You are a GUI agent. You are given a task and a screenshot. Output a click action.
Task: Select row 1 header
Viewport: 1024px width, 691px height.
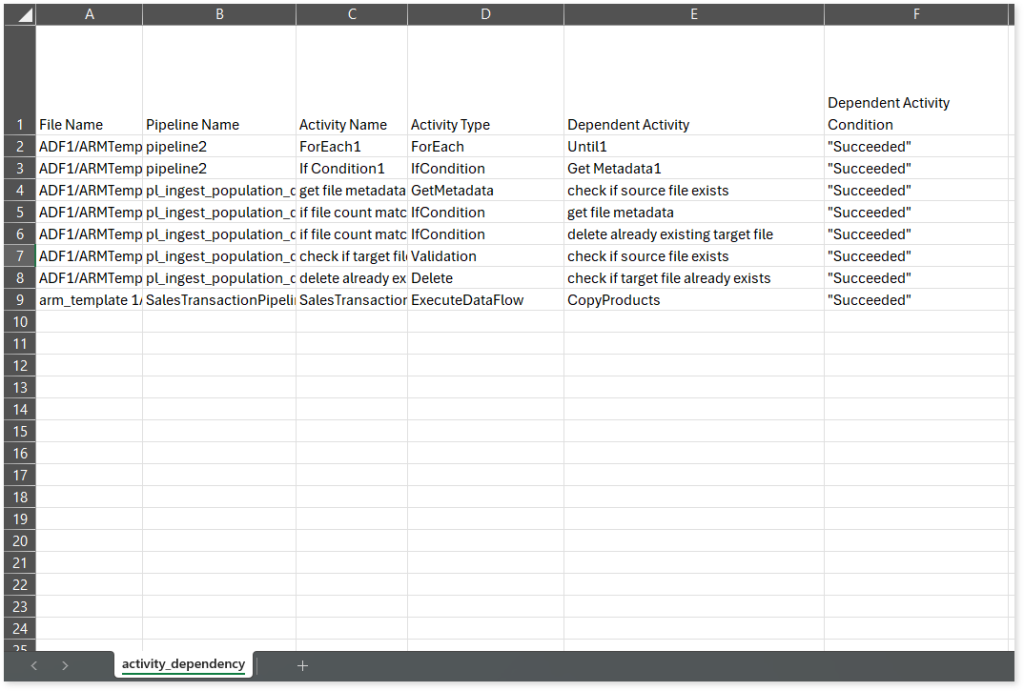tap(20, 125)
